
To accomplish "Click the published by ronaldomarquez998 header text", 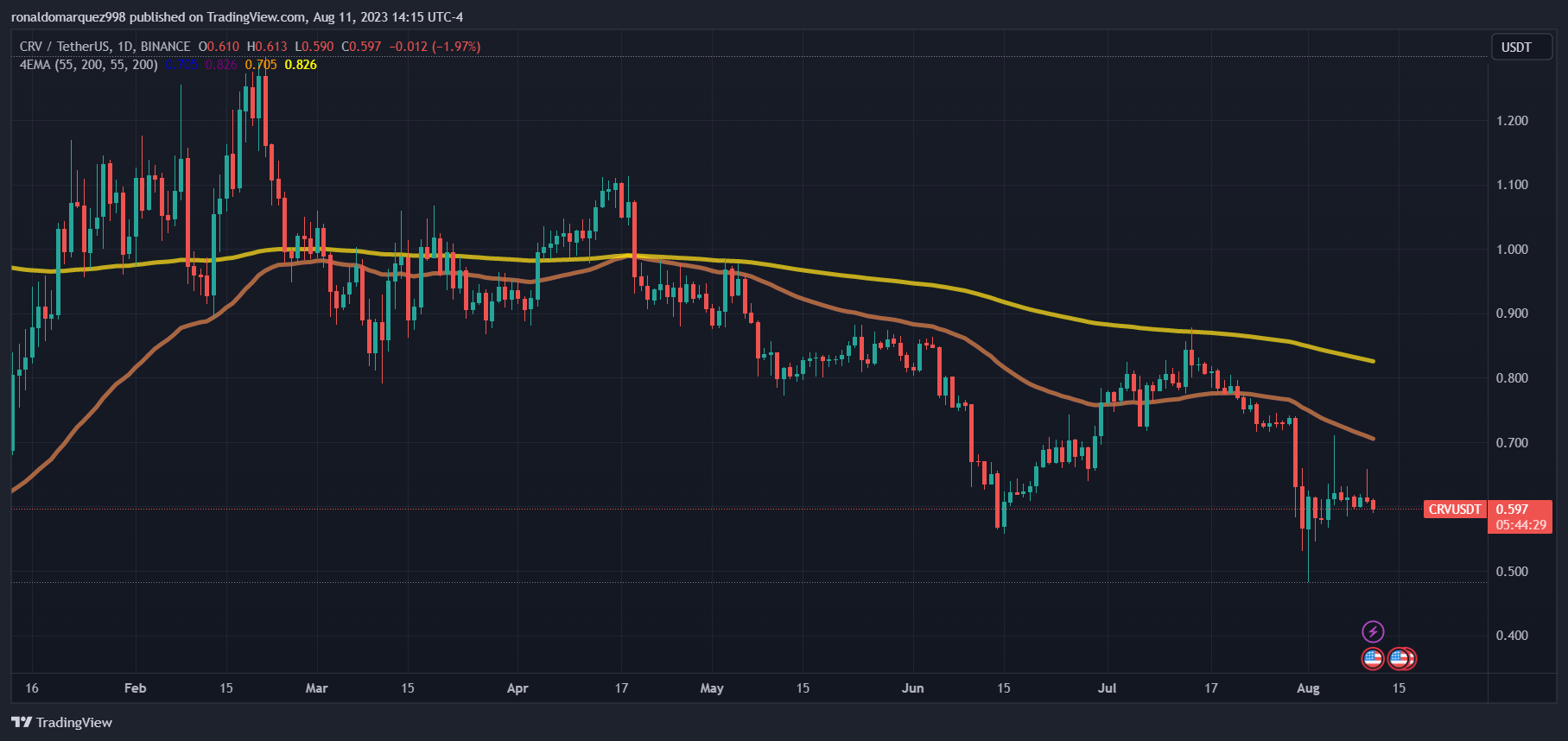I will [237, 17].
